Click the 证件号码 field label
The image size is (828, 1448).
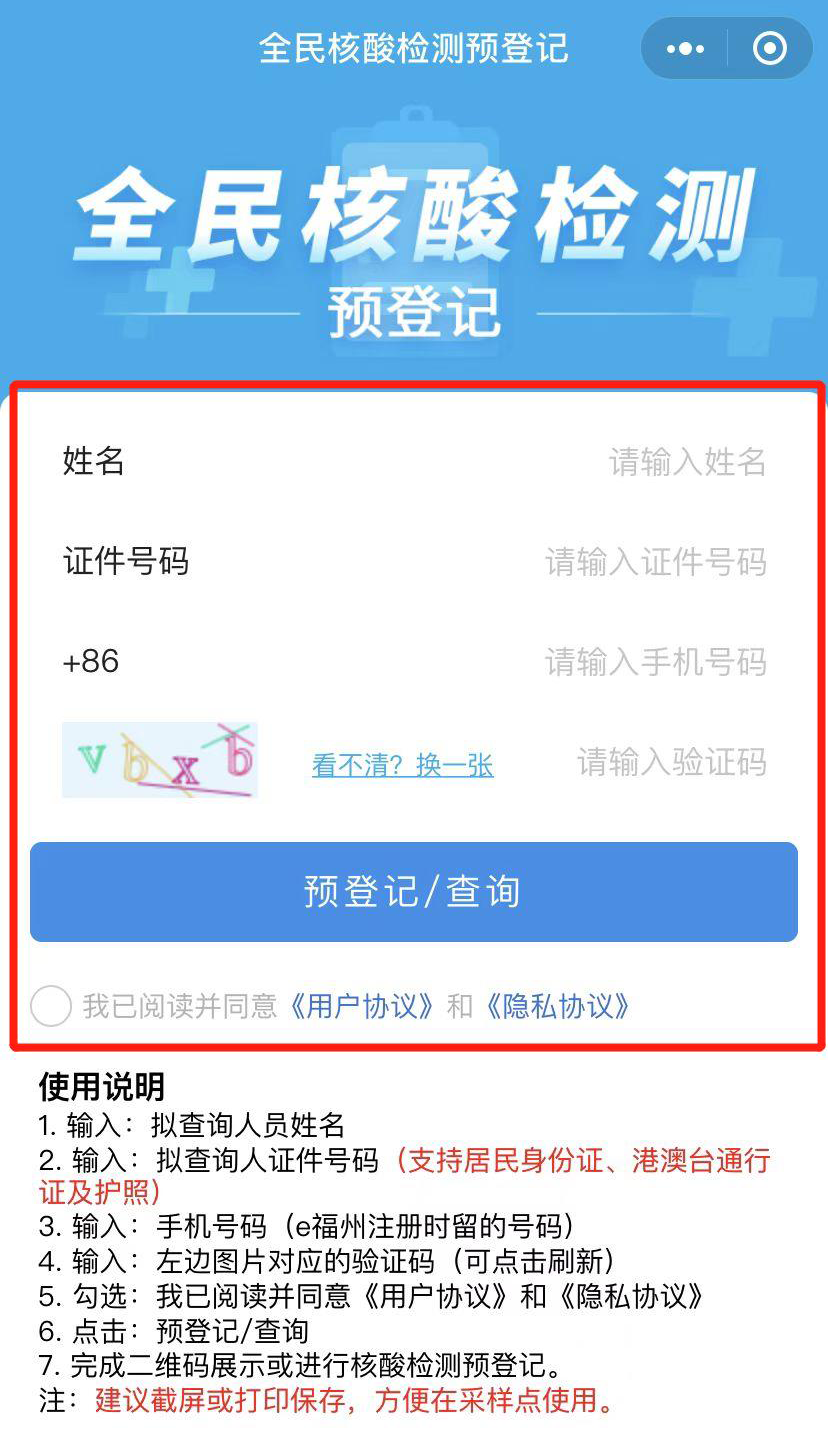click(126, 561)
